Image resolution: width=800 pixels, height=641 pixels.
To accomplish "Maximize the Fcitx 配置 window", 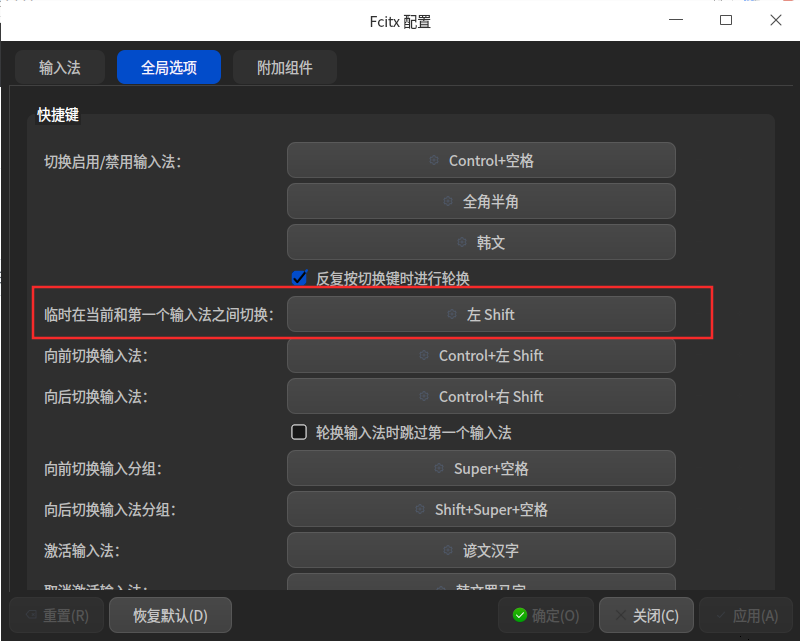I will pos(726,20).
